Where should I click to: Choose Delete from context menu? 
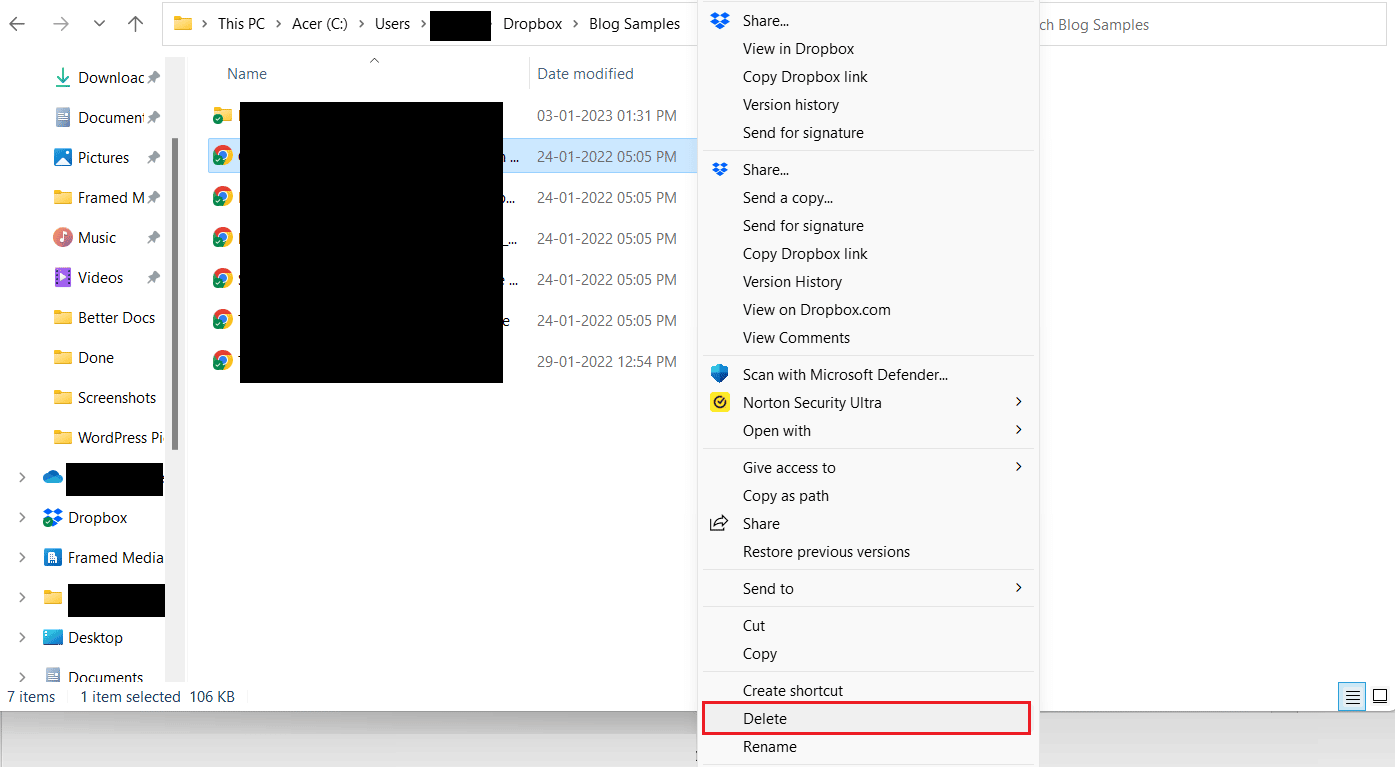(x=867, y=718)
